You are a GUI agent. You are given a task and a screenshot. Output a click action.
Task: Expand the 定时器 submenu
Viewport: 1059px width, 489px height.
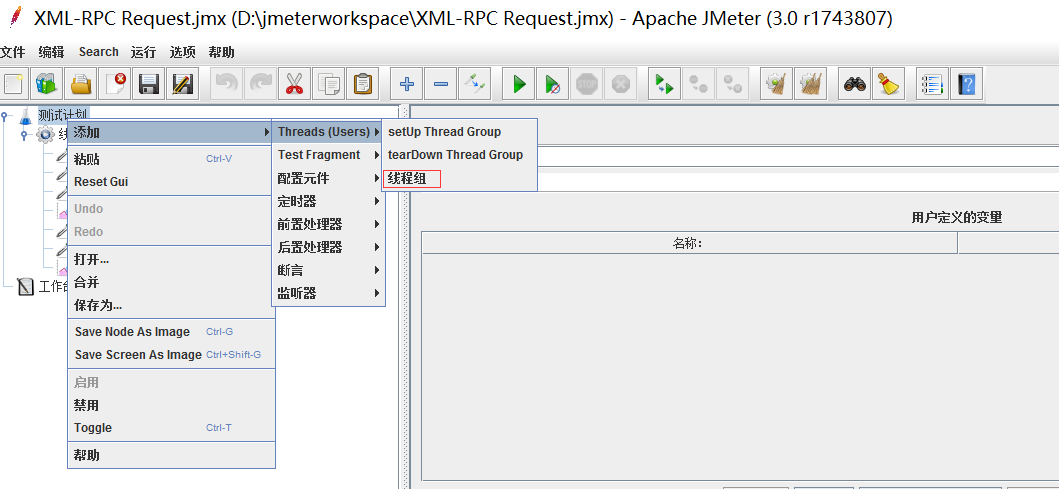point(328,201)
